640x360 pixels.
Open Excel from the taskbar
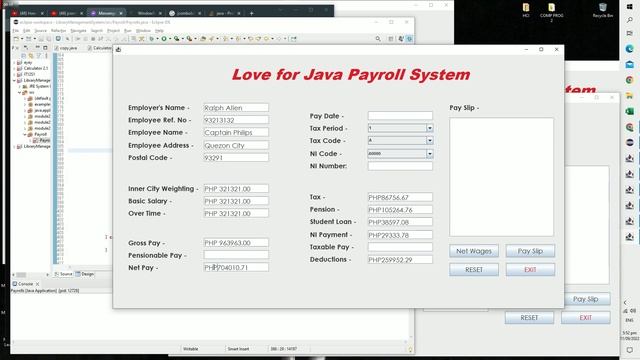630,111
